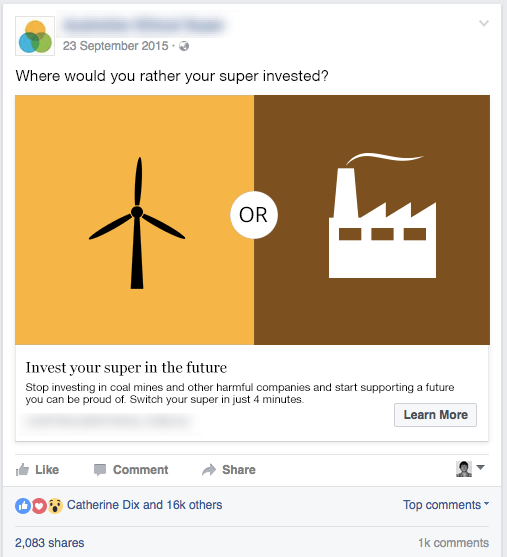The height and width of the screenshot is (557, 507).
Task: Click the factory side of the image
Action: pyautogui.click(x=372, y=220)
